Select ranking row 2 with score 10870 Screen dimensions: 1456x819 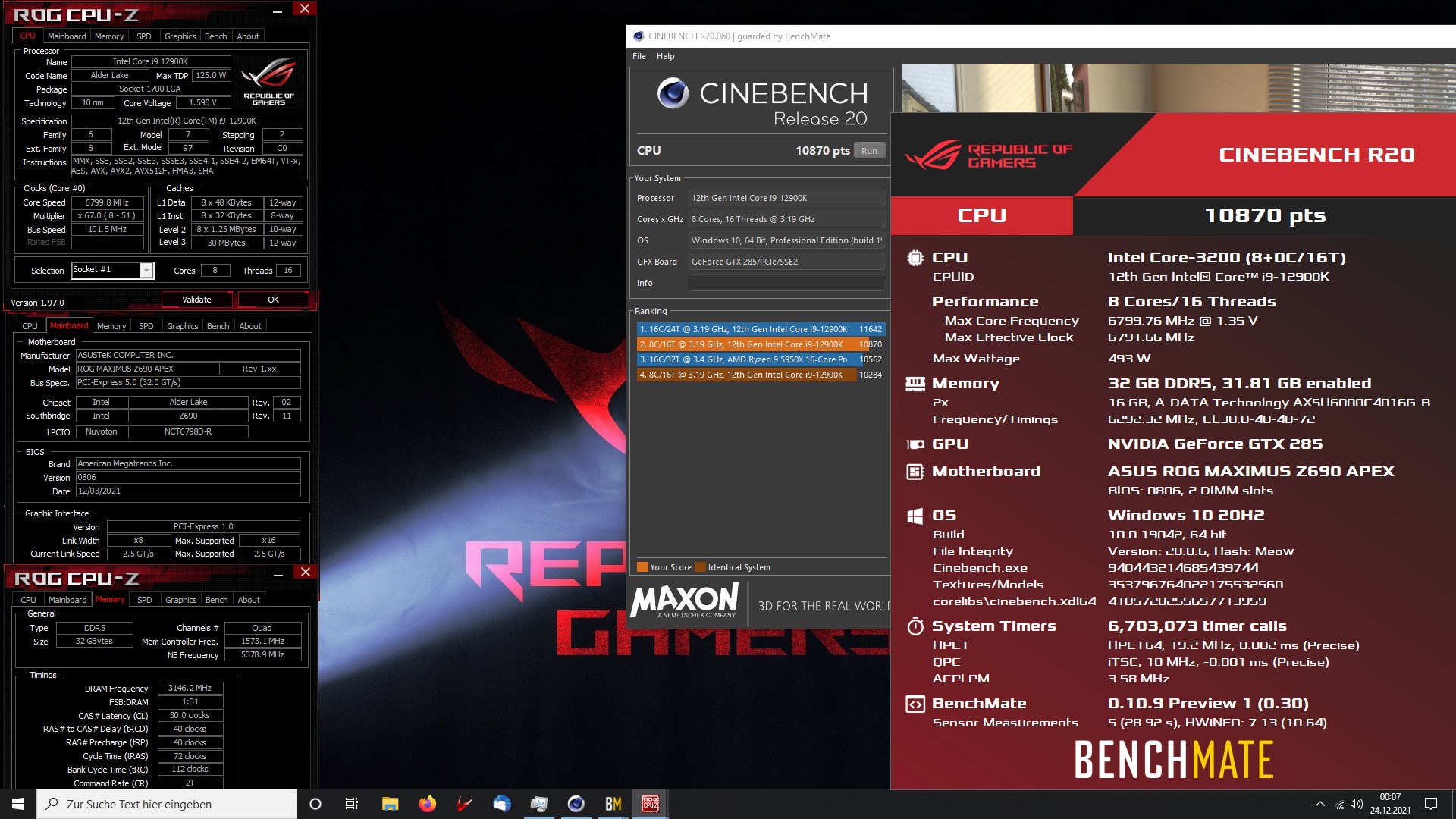(x=761, y=344)
